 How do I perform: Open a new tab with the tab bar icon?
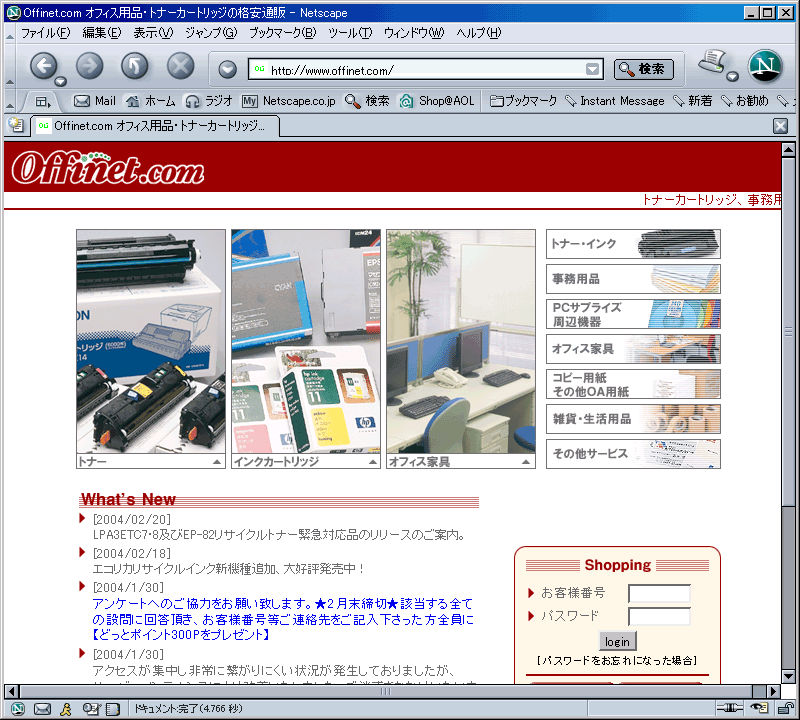pyautogui.click(x=16, y=125)
